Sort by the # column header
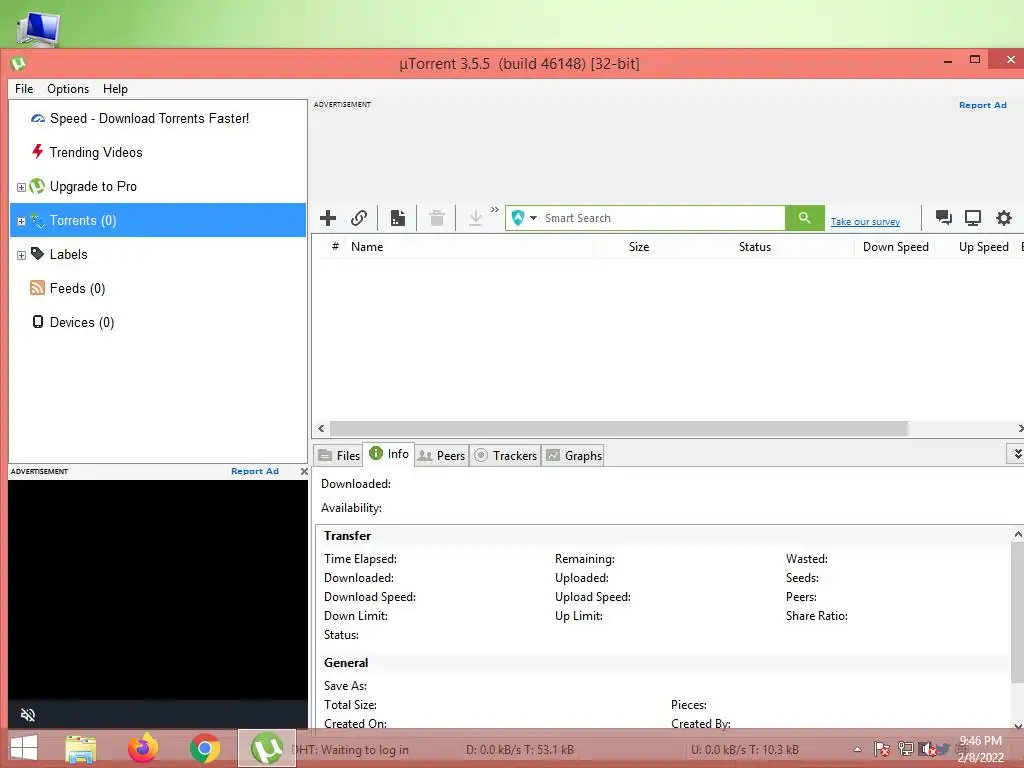 point(335,246)
